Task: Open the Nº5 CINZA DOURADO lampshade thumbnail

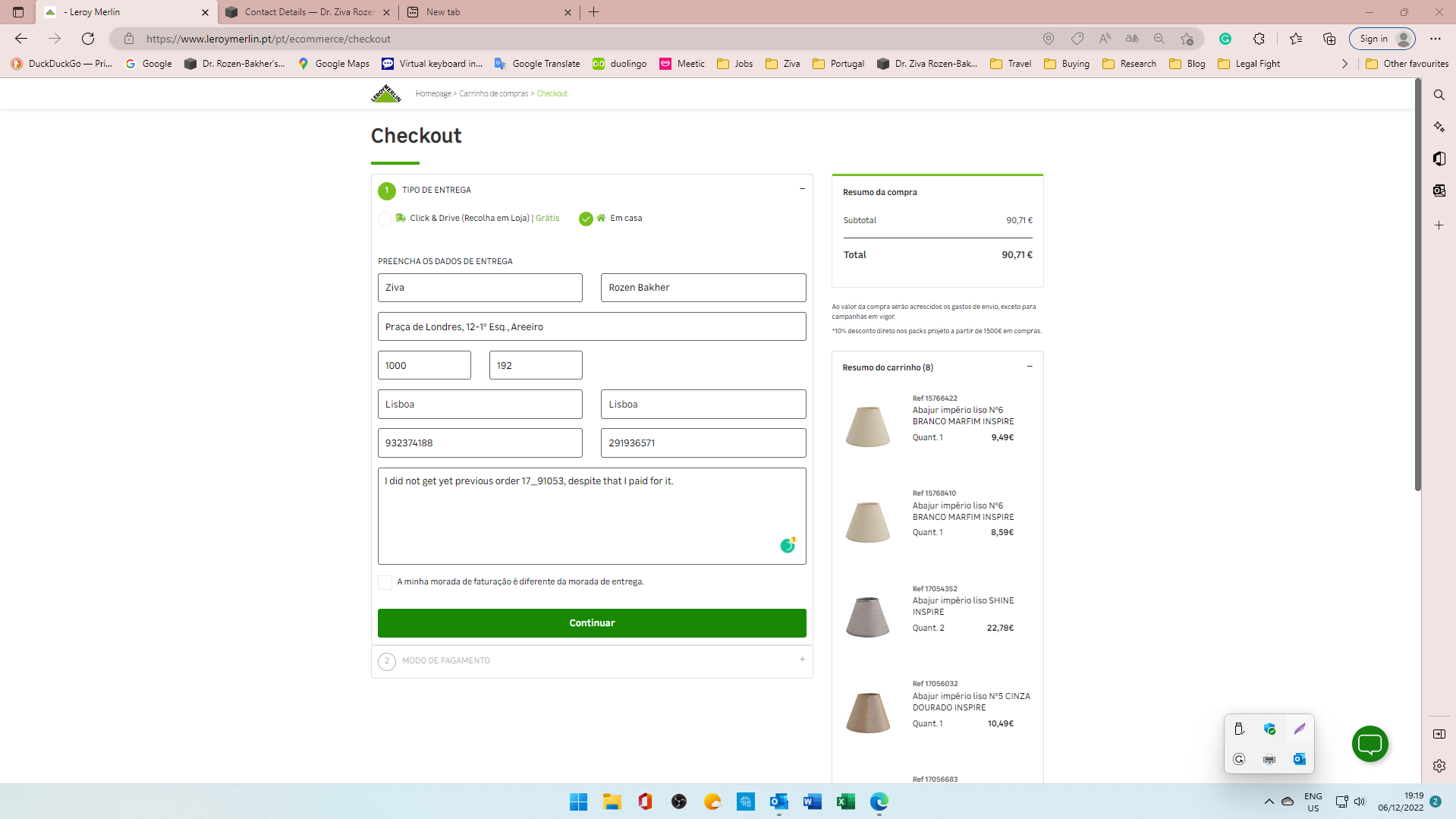Action: 867,712
